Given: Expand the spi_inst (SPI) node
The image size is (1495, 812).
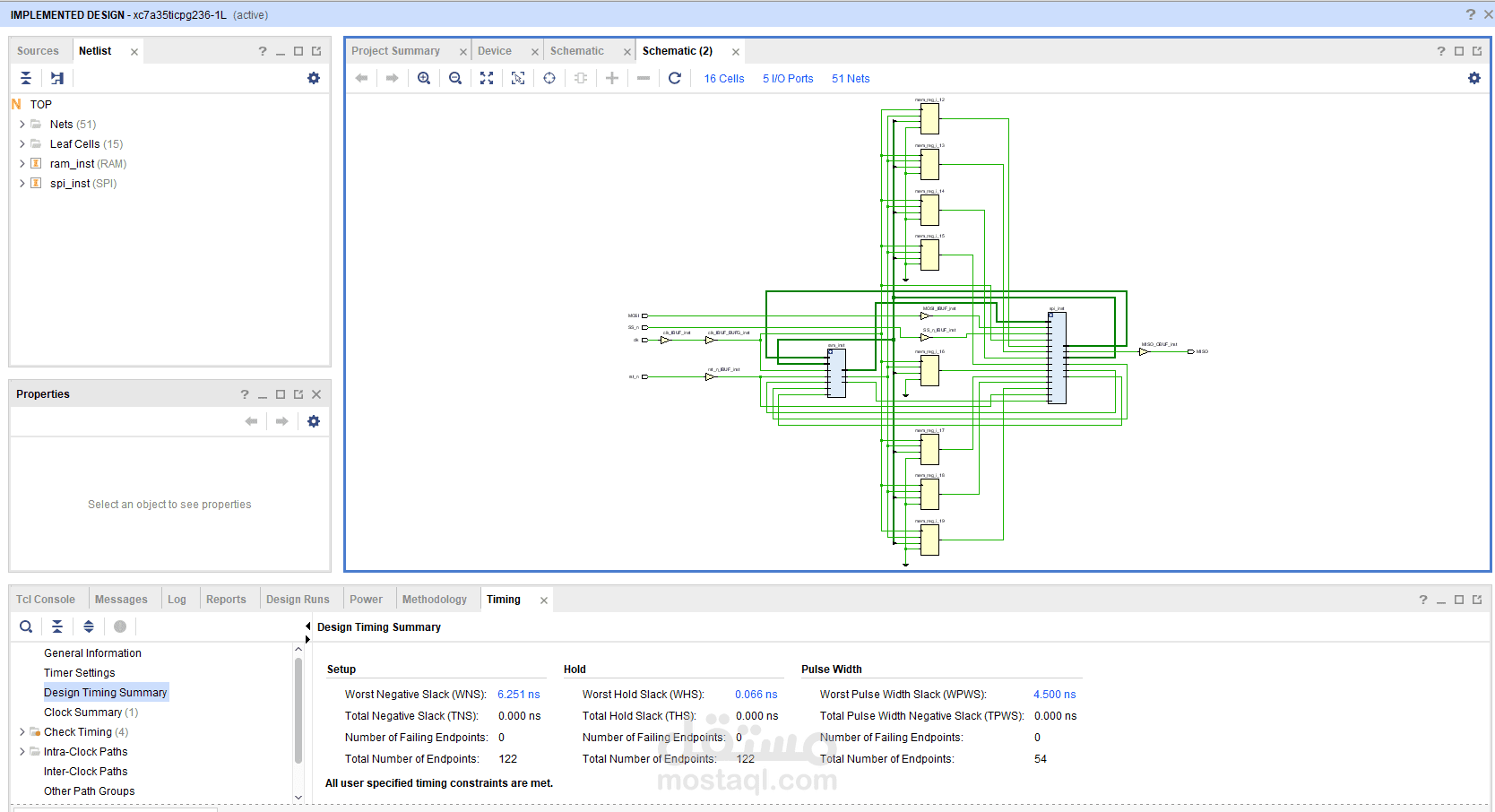Looking at the screenshot, I should click(22, 184).
